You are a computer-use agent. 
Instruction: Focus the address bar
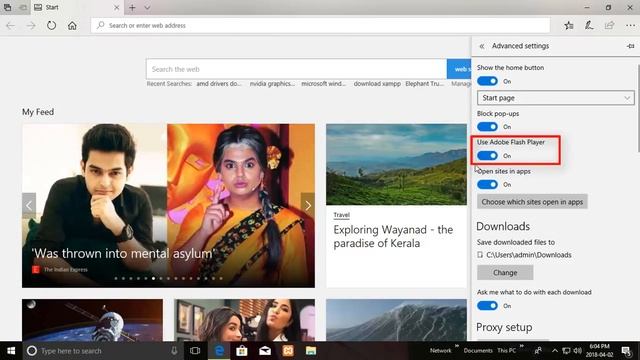pyautogui.click(x=320, y=25)
